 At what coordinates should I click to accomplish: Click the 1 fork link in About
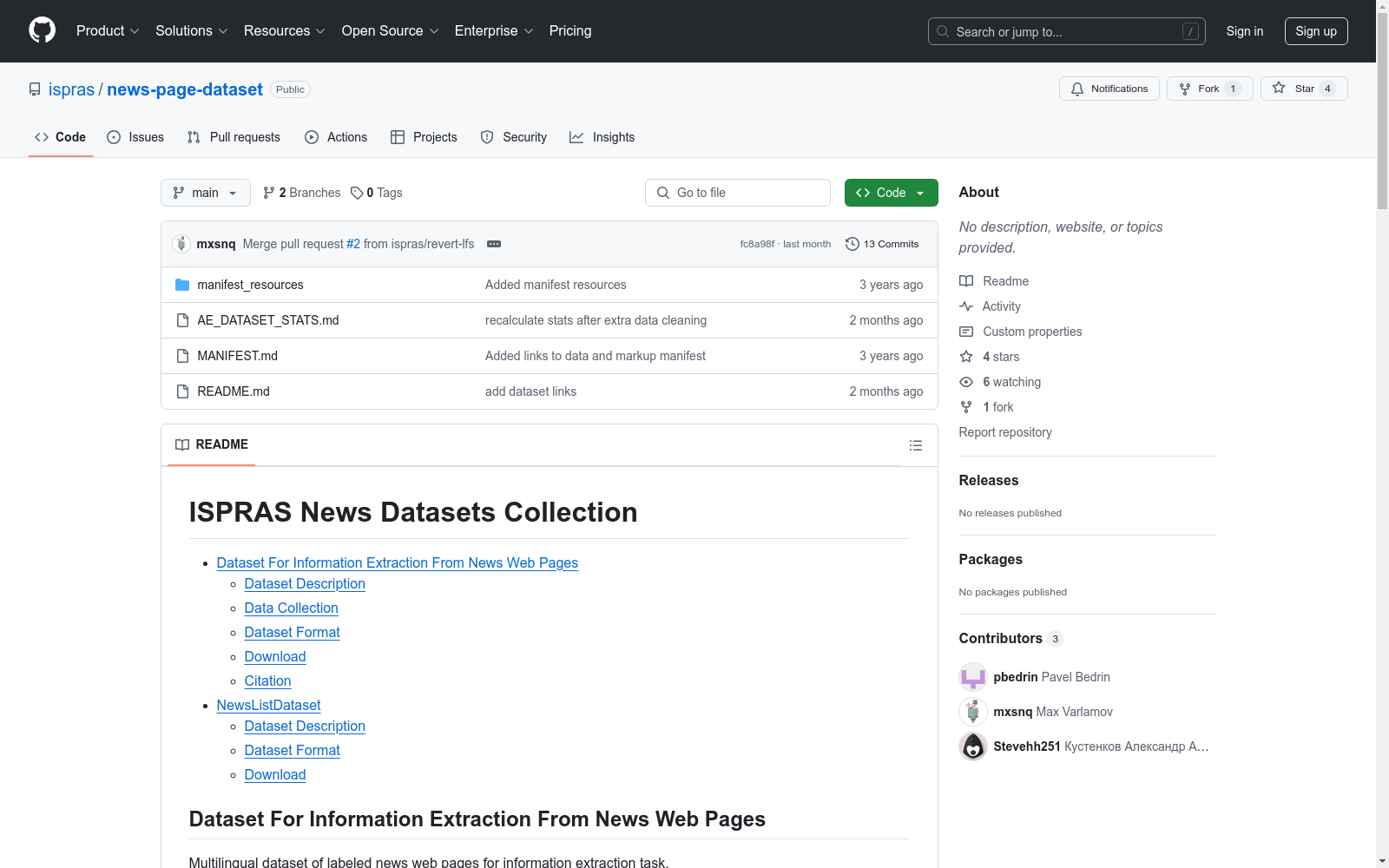pyautogui.click(x=998, y=407)
